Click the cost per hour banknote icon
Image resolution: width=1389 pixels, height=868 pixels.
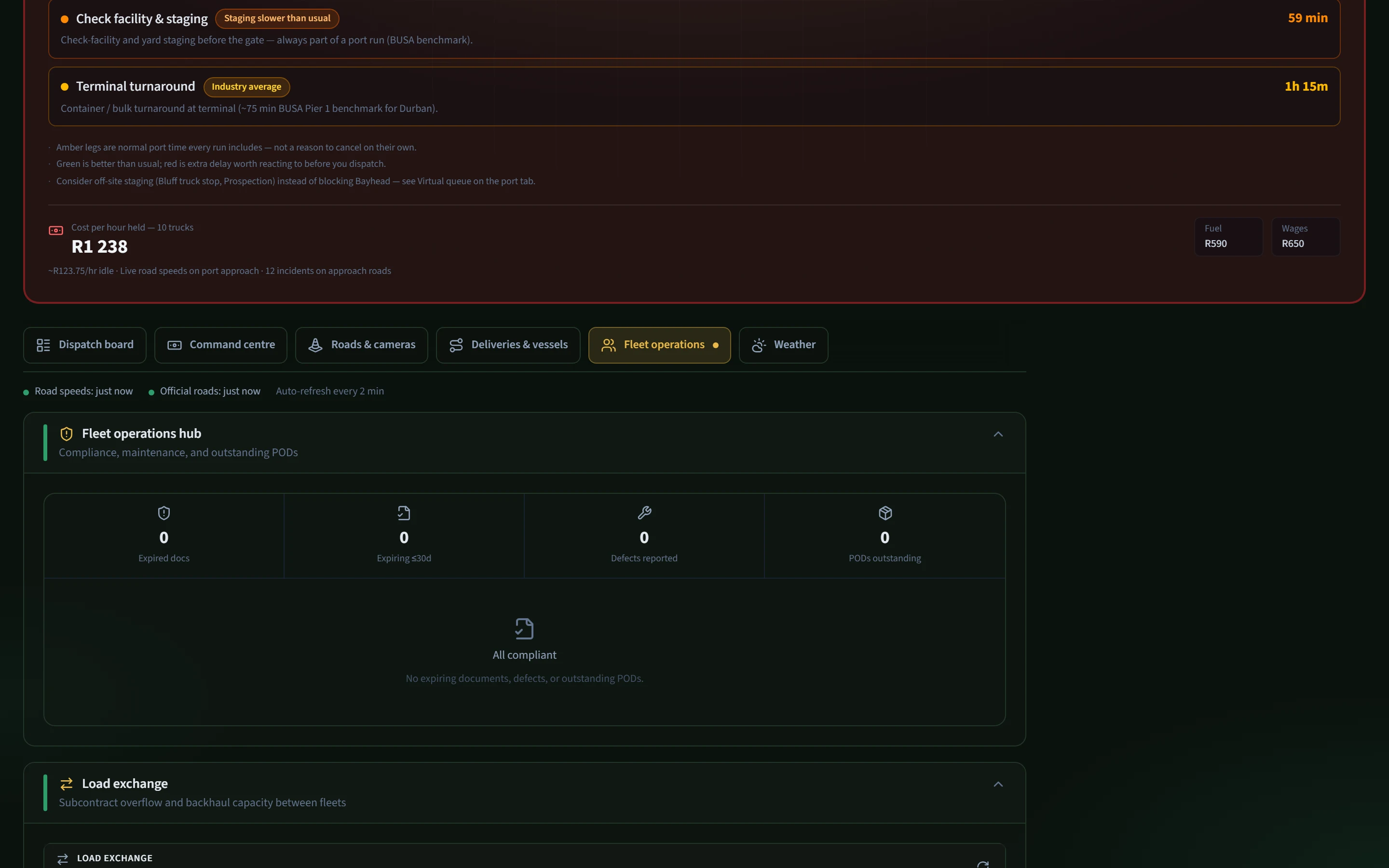point(55,230)
